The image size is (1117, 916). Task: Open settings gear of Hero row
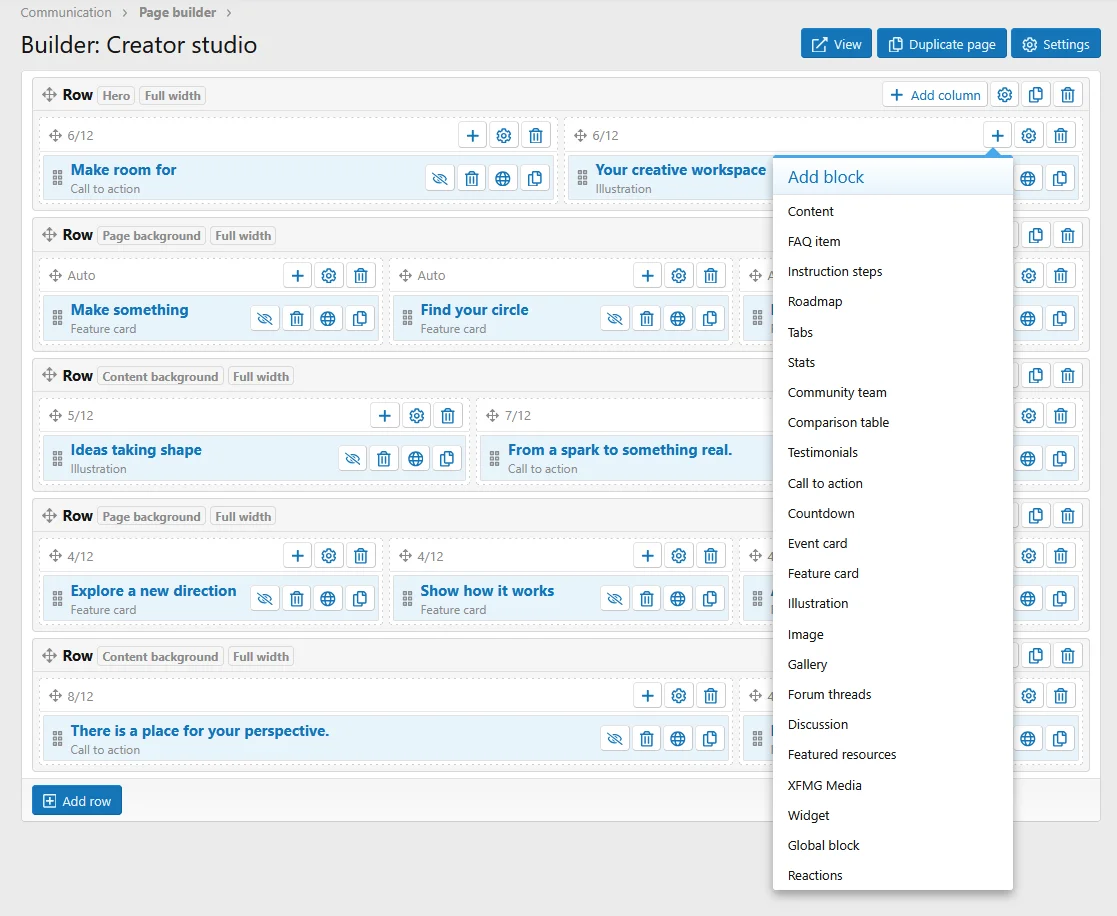point(1004,95)
